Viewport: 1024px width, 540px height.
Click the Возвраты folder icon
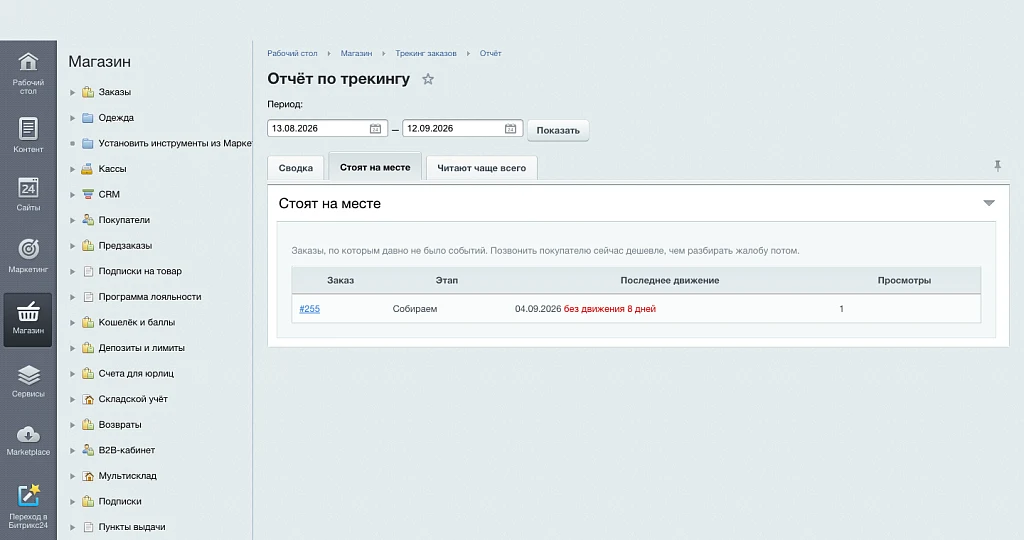coord(88,424)
